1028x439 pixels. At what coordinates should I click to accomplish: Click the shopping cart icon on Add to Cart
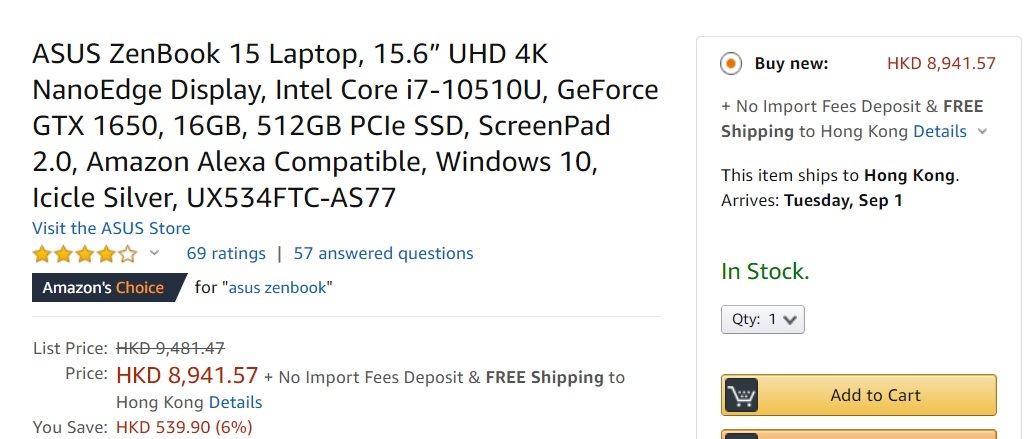741,395
